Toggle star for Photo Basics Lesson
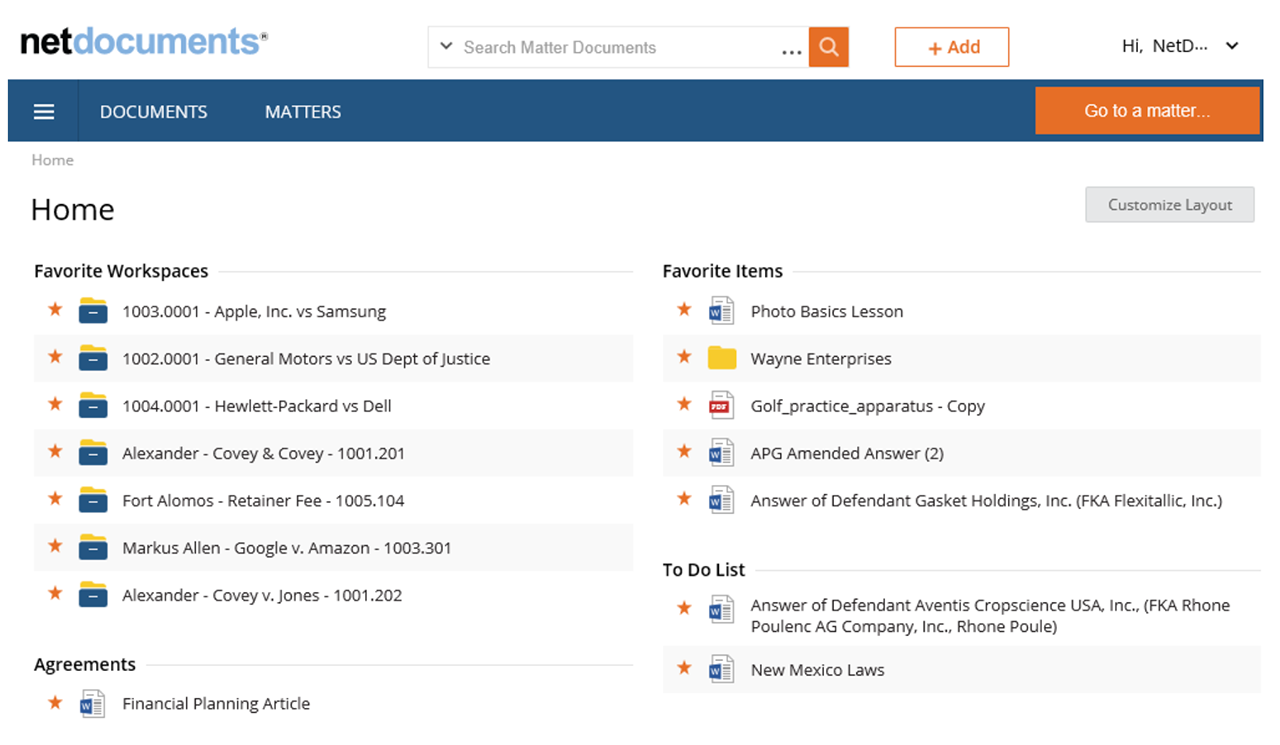This screenshot has height=745, width=1280. [684, 309]
